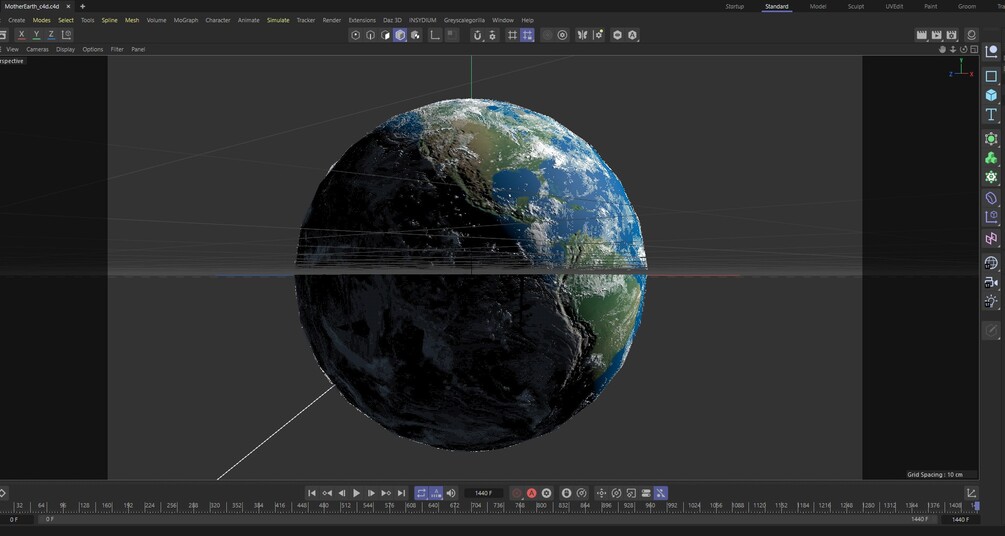Click the Coordinate System icon
This screenshot has height=536, width=1005.
click(x=66, y=35)
